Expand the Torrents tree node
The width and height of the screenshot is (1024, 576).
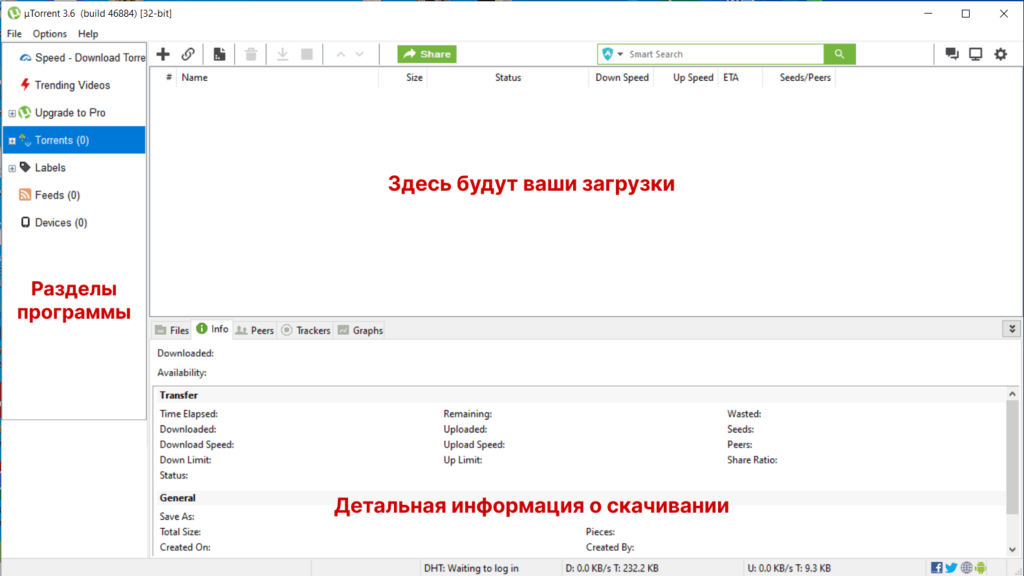coord(12,141)
